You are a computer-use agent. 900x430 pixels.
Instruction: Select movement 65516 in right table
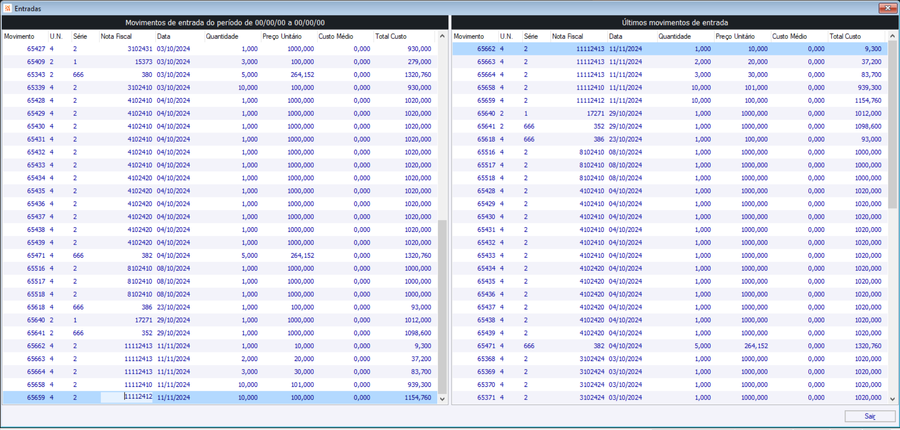[670, 152]
